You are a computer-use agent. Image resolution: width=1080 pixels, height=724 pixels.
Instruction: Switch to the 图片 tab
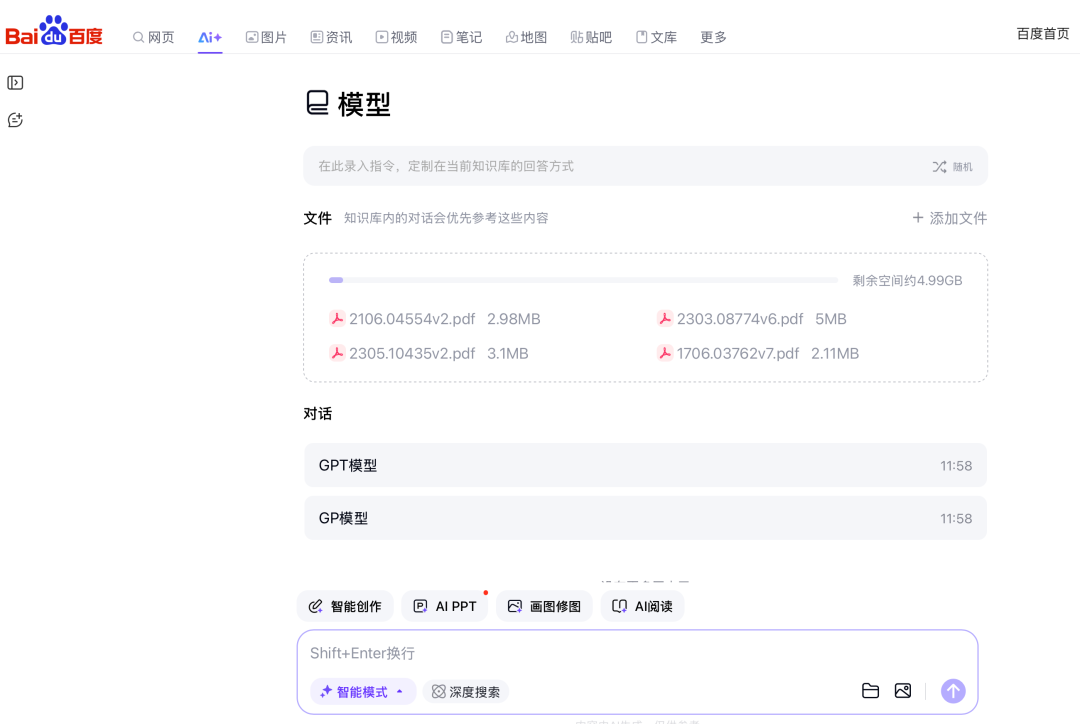pos(267,37)
